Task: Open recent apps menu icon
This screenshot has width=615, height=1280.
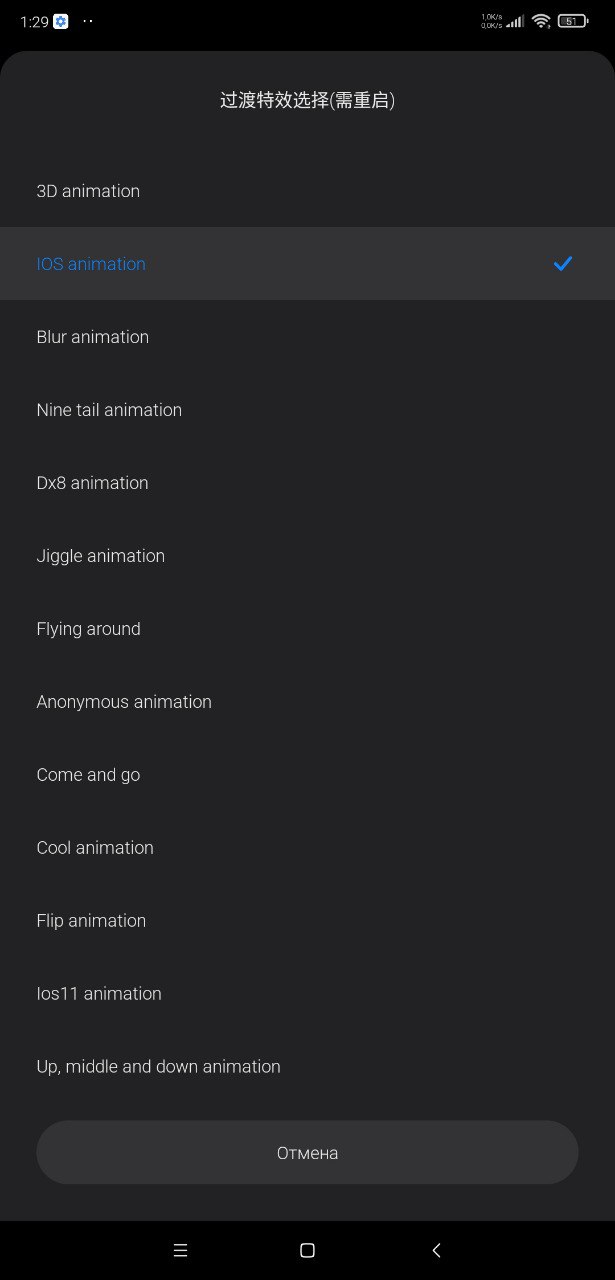Action: [180, 1250]
